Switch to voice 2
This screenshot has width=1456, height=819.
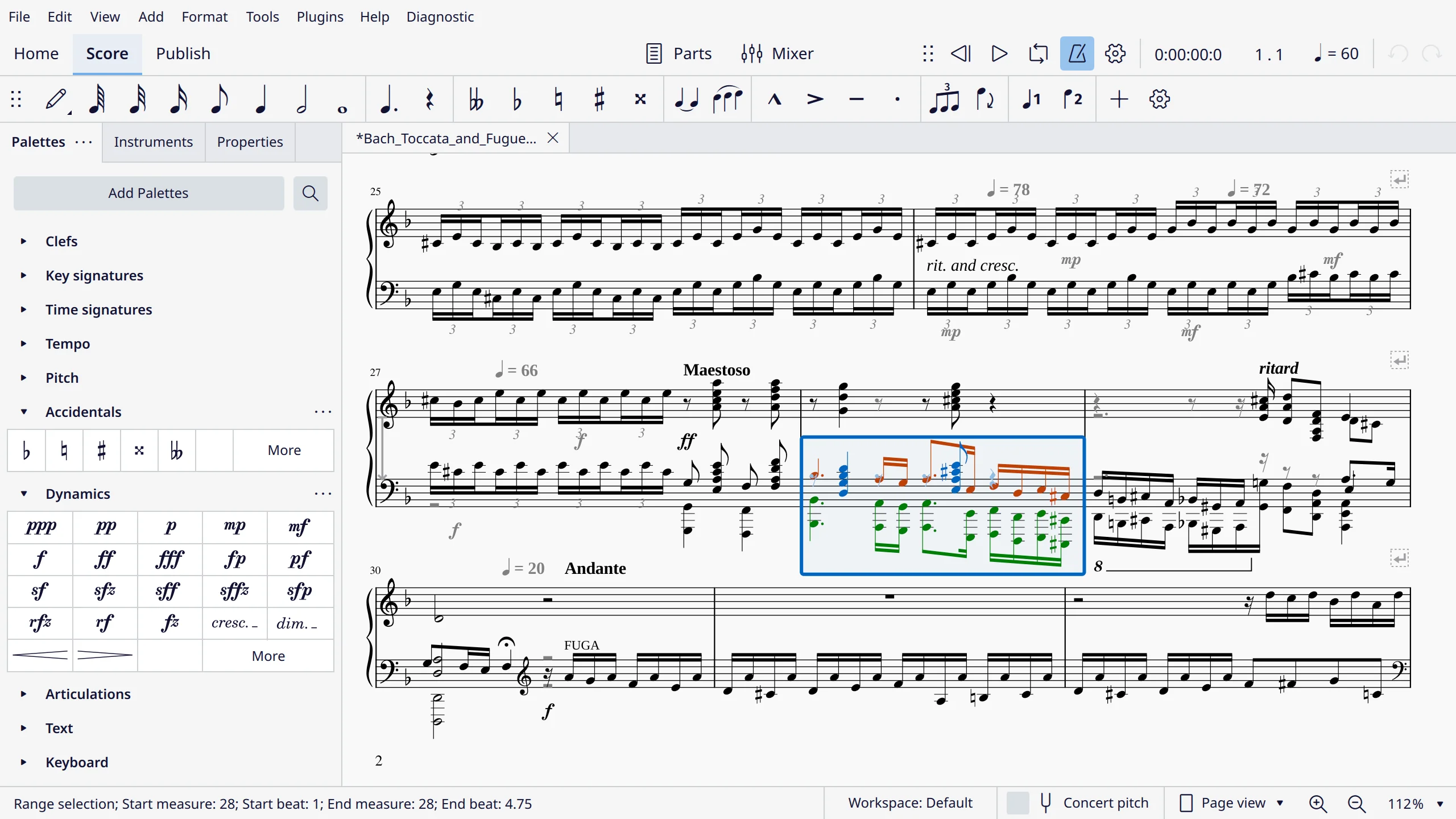[1073, 100]
